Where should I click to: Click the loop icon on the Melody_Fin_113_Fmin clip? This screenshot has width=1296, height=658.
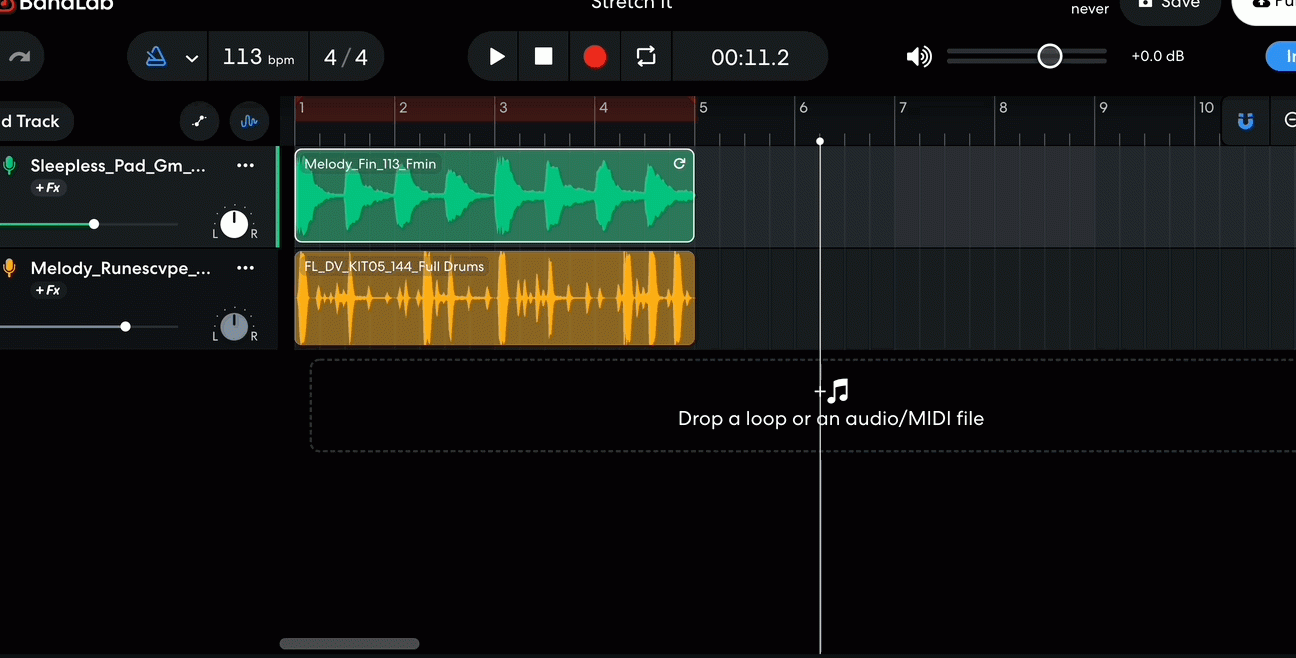point(680,164)
